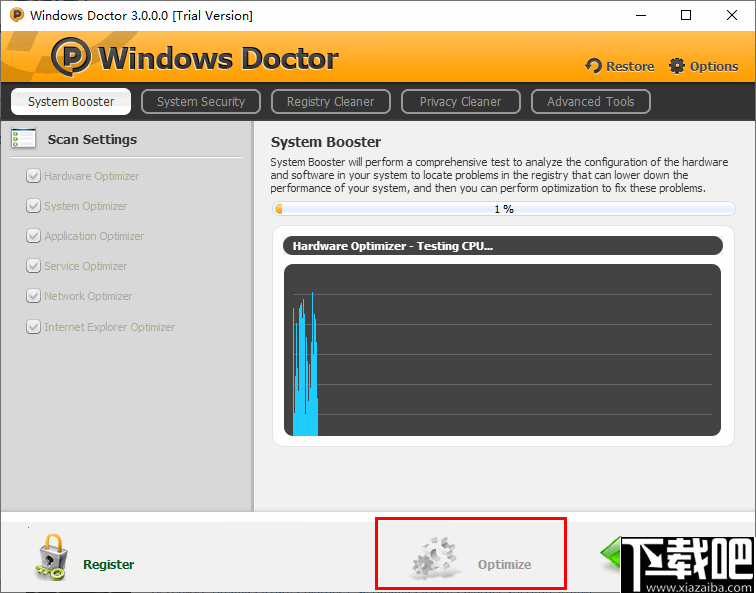The image size is (756, 593).
Task: Click the Optimize button label
Action: 504,565
